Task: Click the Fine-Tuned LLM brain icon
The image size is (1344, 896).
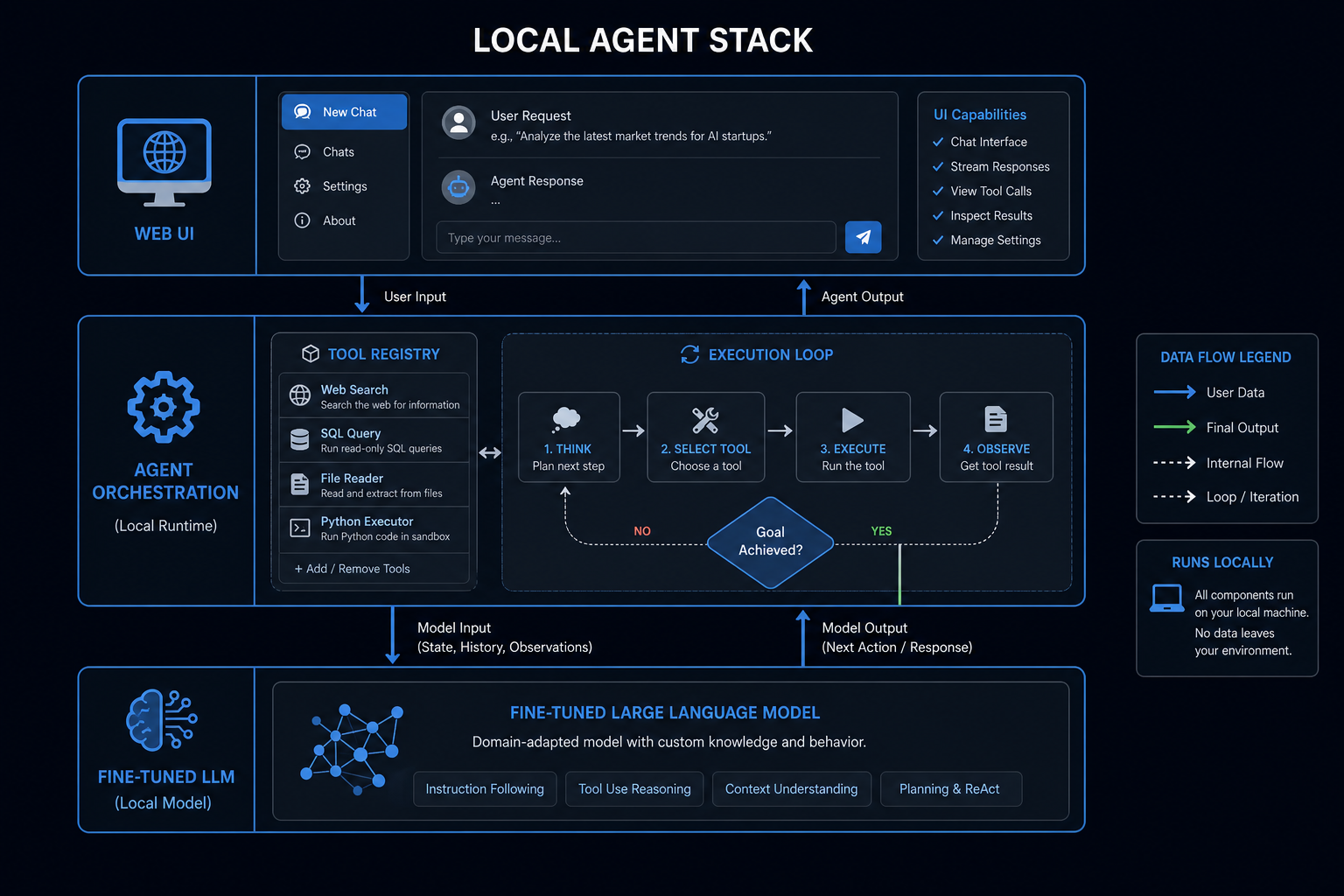Action: tap(162, 720)
